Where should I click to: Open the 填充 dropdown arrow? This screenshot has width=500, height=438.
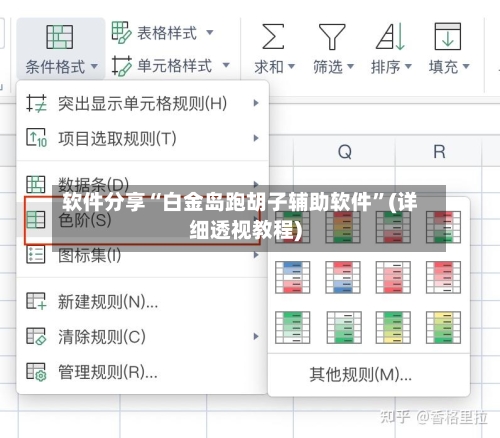click(x=466, y=66)
